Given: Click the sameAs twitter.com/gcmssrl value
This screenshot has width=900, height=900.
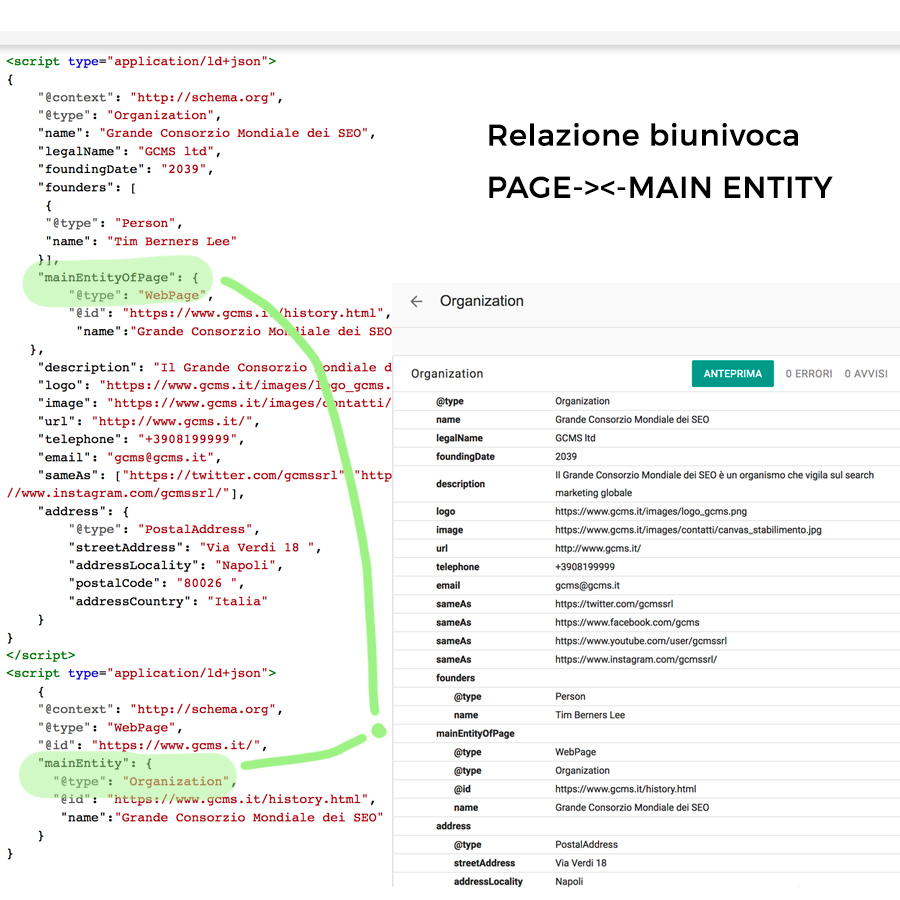Looking at the screenshot, I should point(614,604).
